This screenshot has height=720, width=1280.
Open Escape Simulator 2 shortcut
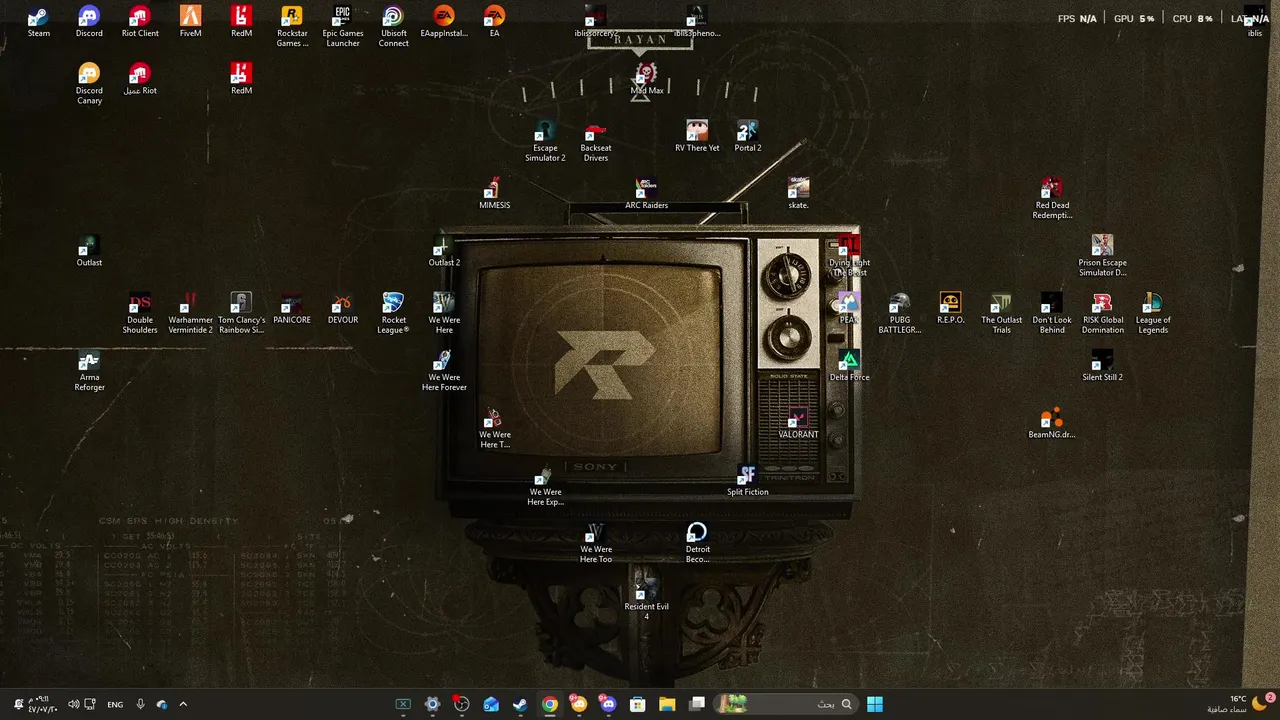pyautogui.click(x=545, y=141)
